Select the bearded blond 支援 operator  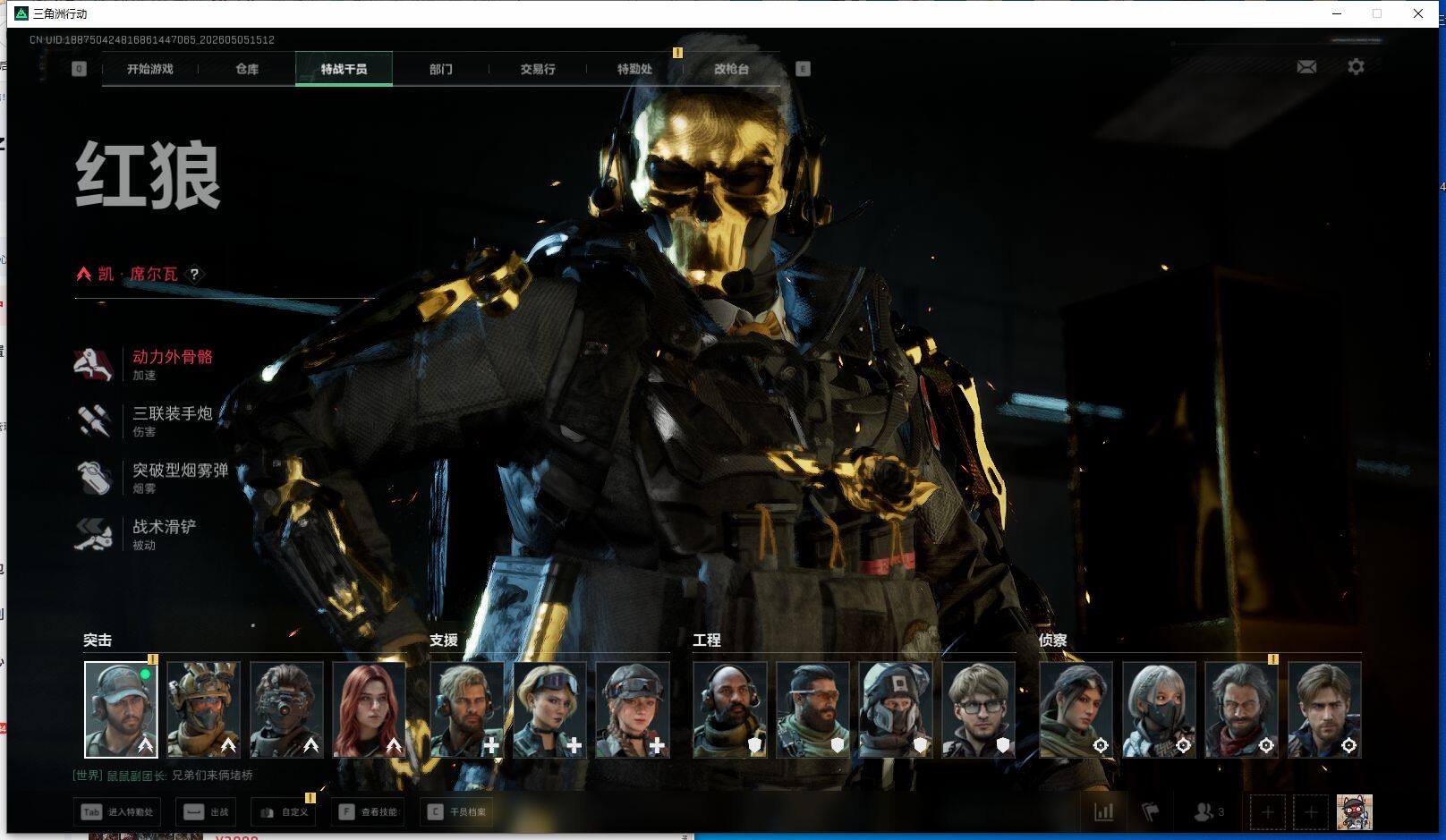pyautogui.click(x=466, y=709)
